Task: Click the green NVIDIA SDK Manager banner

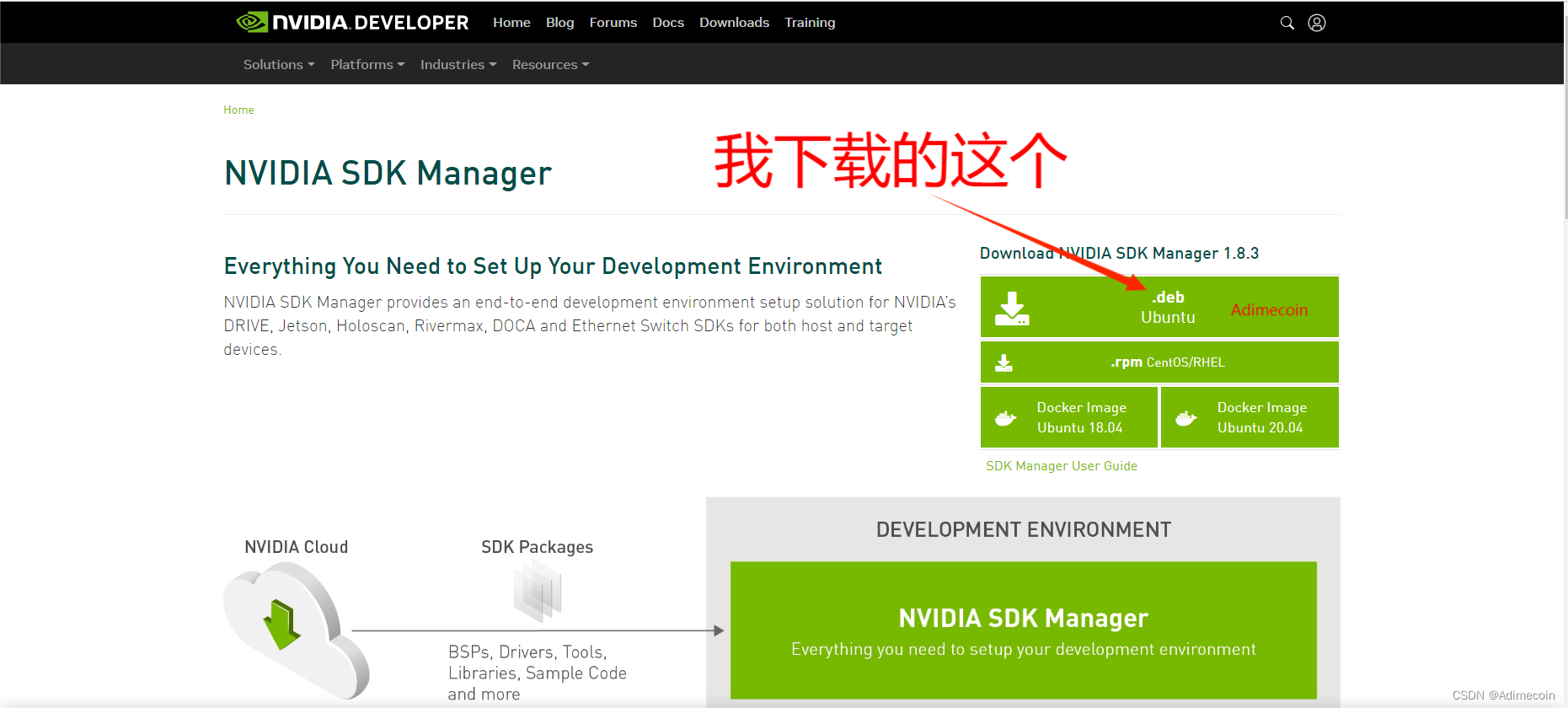Action: [x=1023, y=630]
